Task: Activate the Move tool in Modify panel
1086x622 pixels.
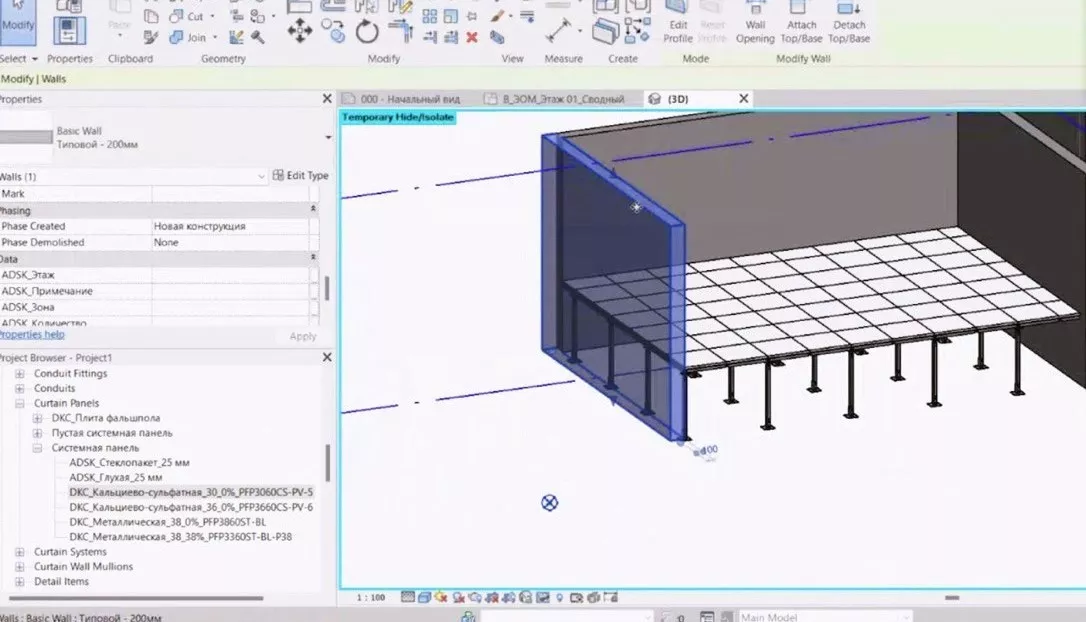Action: (x=300, y=28)
